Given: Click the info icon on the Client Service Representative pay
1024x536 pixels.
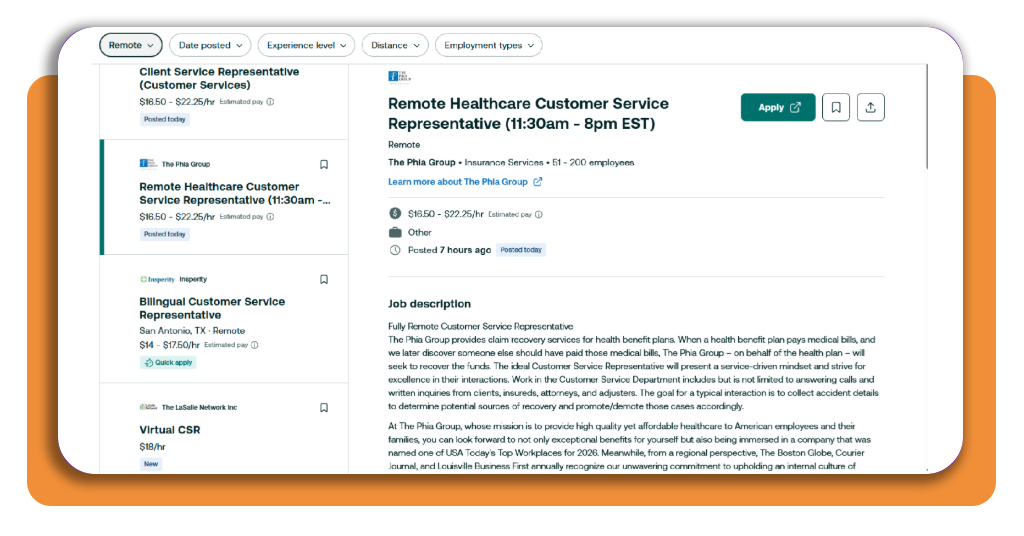Looking at the screenshot, I should [x=270, y=102].
